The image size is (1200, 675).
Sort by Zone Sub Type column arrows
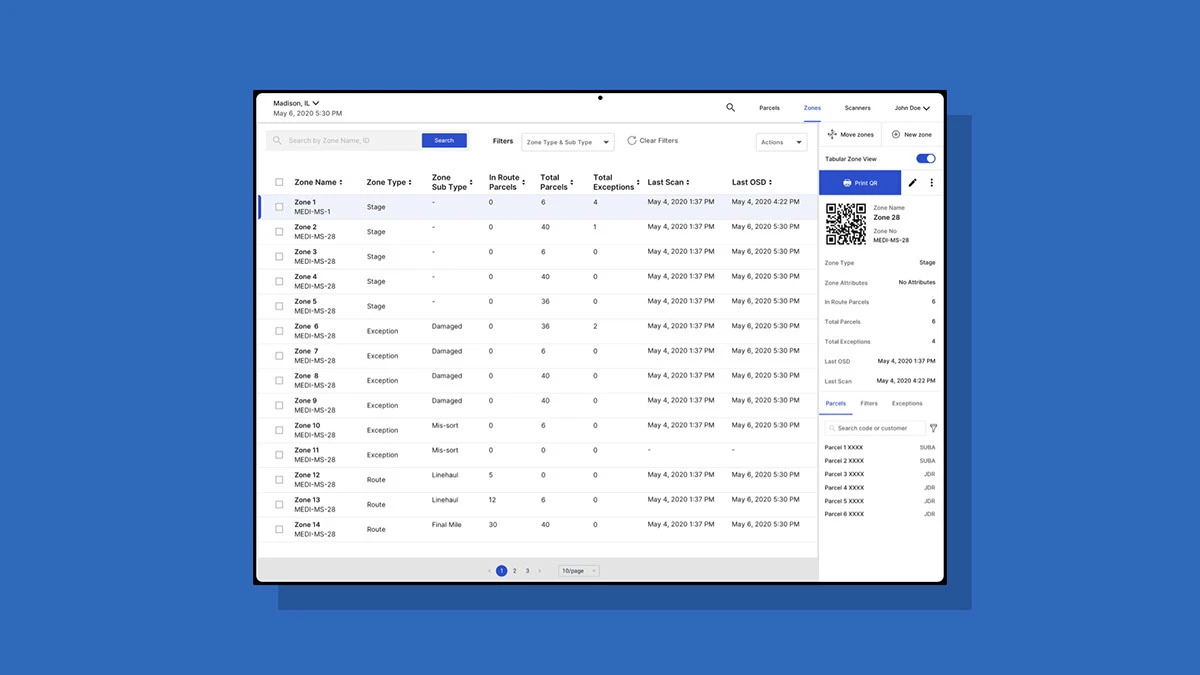pyautogui.click(x=471, y=183)
